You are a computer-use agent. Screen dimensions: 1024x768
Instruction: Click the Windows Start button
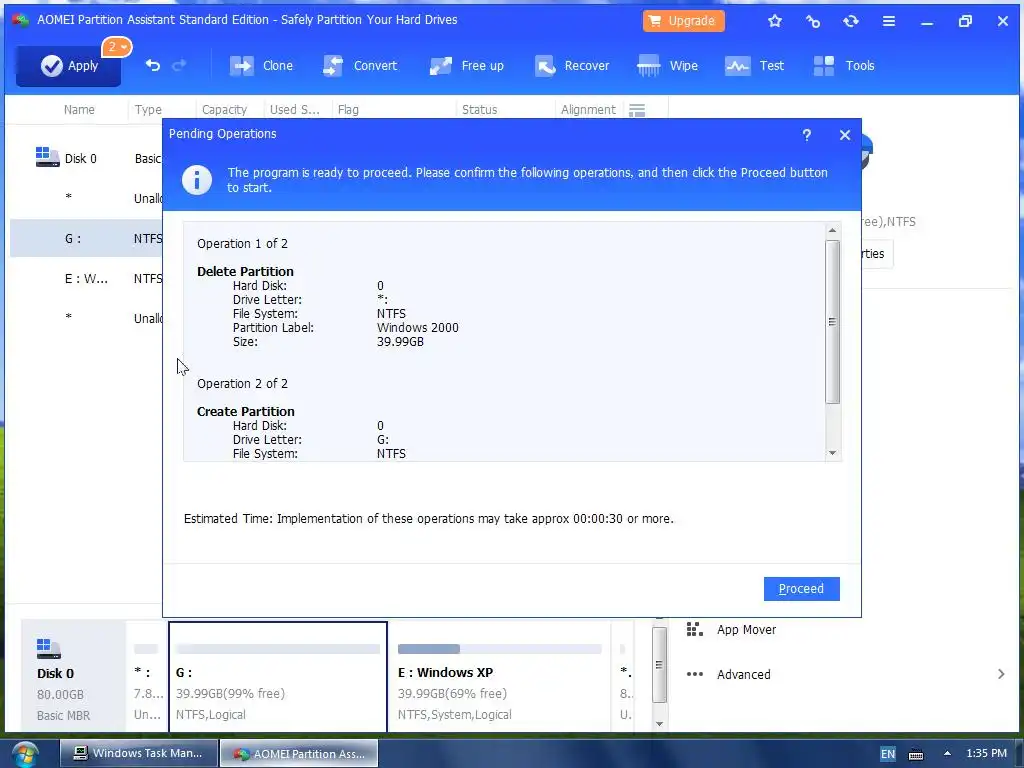[x=25, y=754]
